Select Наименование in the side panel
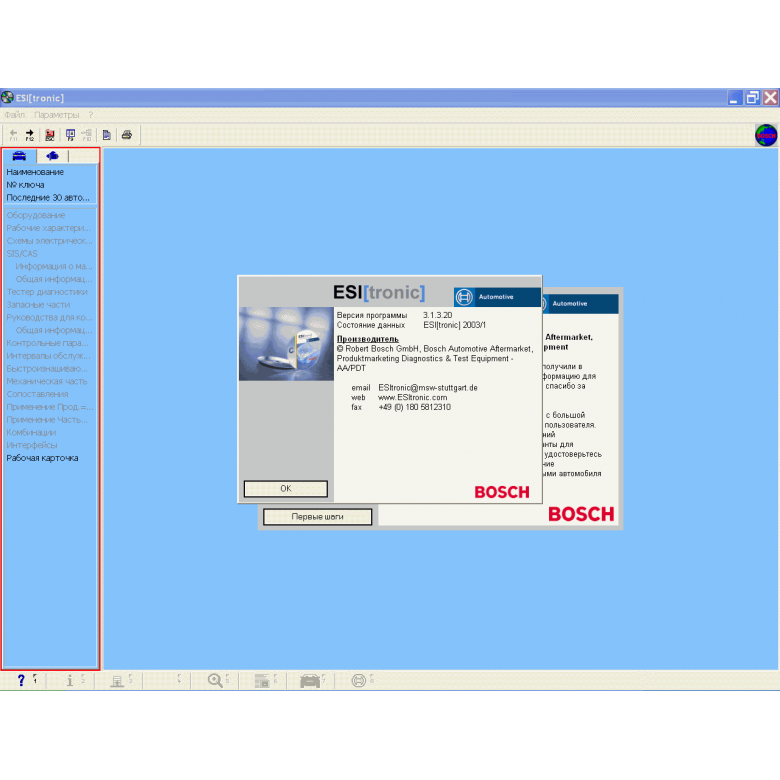The image size is (780, 780). [x=35, y=172]
